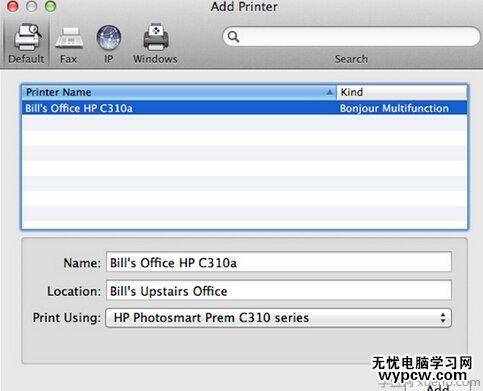Image resolution: width=483 pixels, height=391 pixels.
Task: Close the Add Printer window
Action: point(13,6)
